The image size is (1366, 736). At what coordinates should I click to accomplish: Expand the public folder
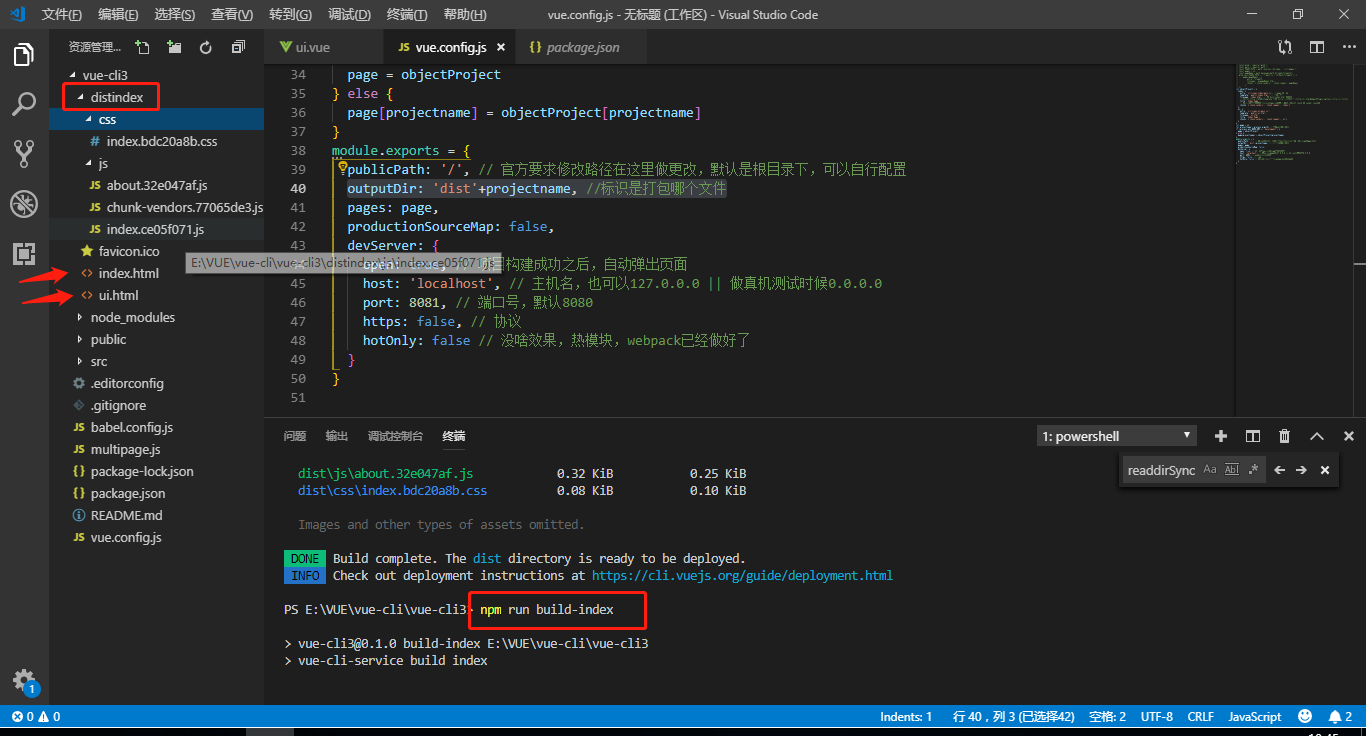click(156, 339)
